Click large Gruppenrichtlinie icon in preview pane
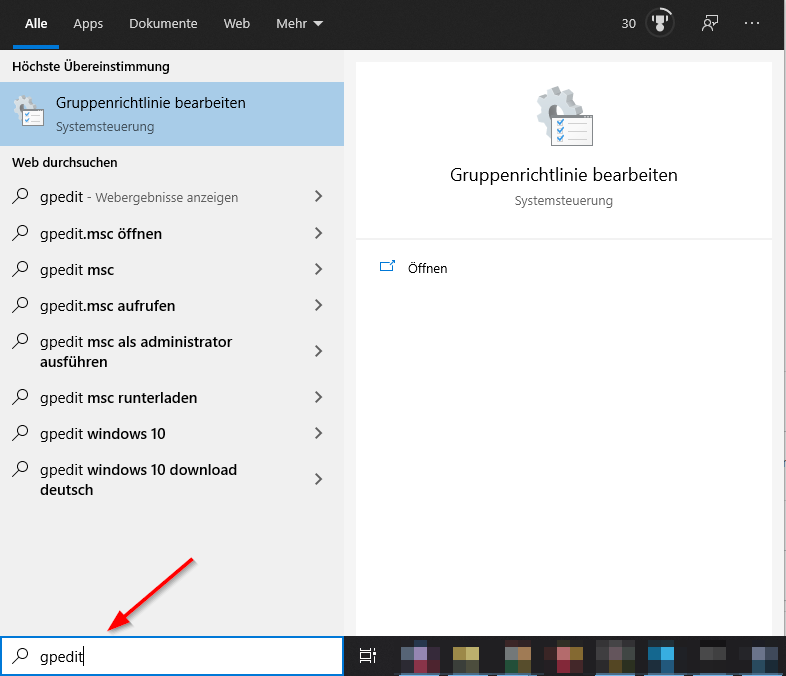Viewport: 786px width, 676px height. pyautogui.click(x=564, y=116)
